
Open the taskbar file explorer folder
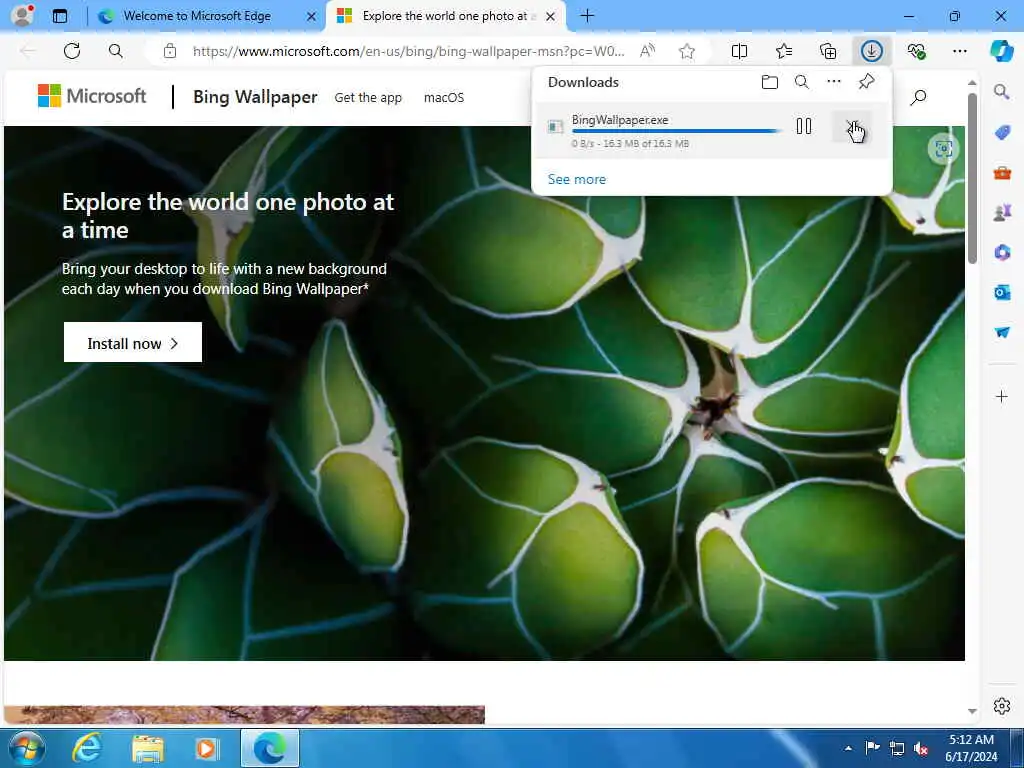148,748
